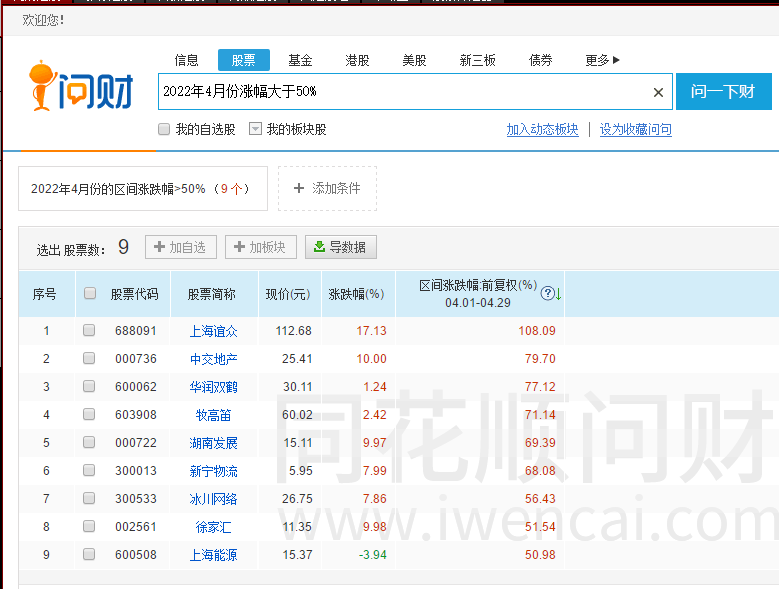Open stock link 徐家汇
The width and height of the screenshot is (779, 589).
[x=214, y=526]
